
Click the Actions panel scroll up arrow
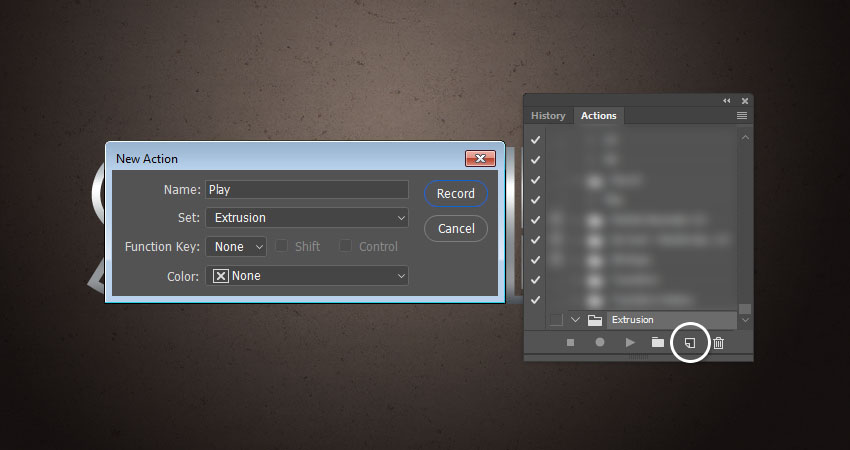(745, 138)
